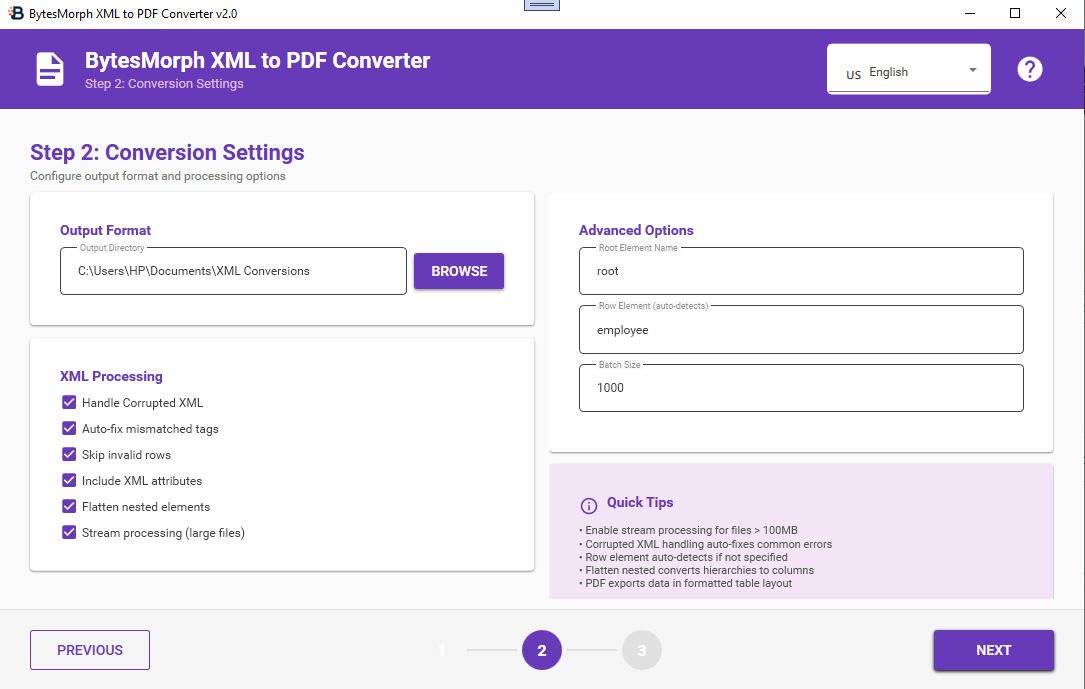Jump to step 3 circle indicator
The height and width of the screenshot is (689, 1085).
[x=641, y=650]
